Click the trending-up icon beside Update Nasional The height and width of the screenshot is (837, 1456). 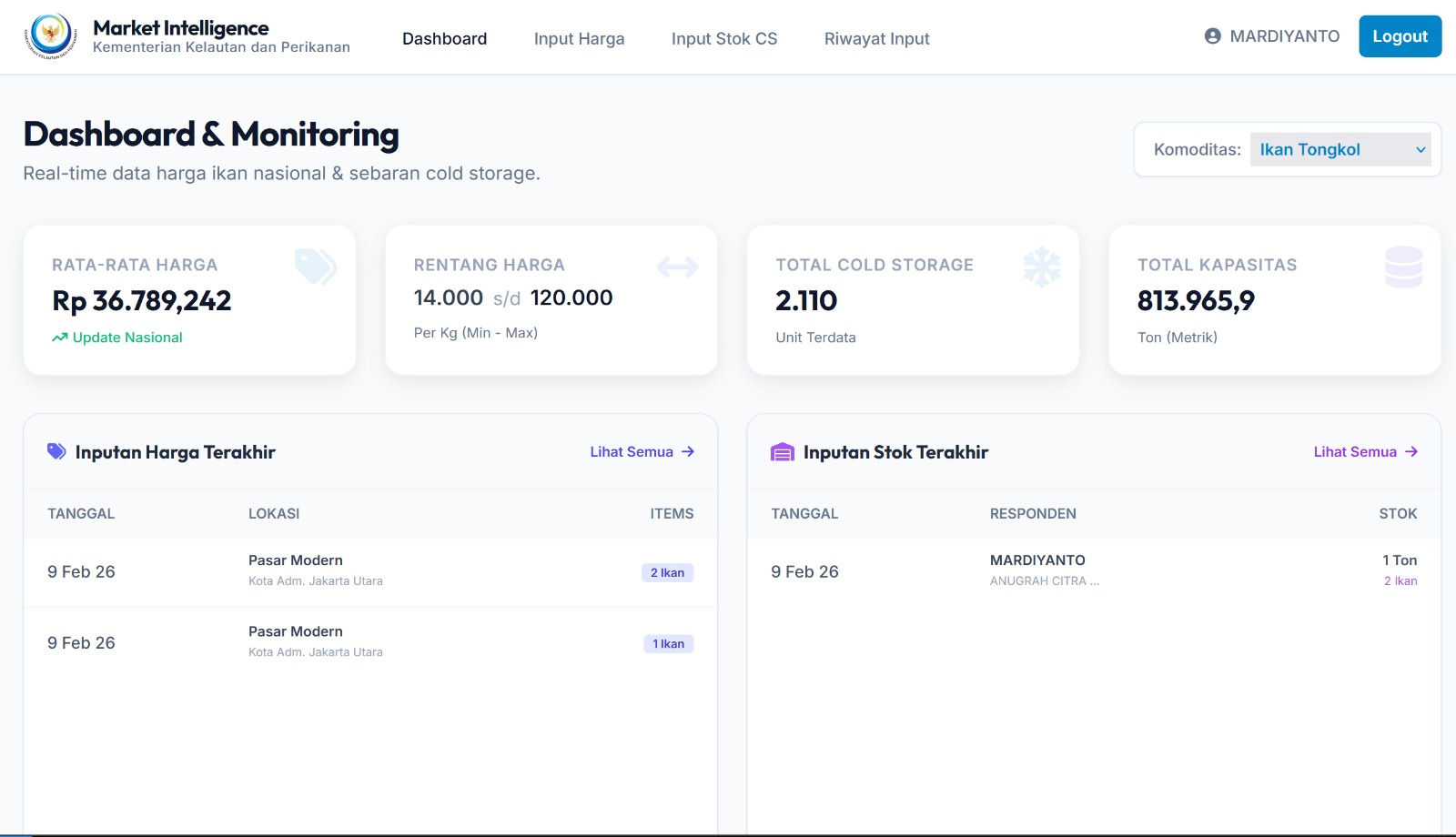pos(60,338)
